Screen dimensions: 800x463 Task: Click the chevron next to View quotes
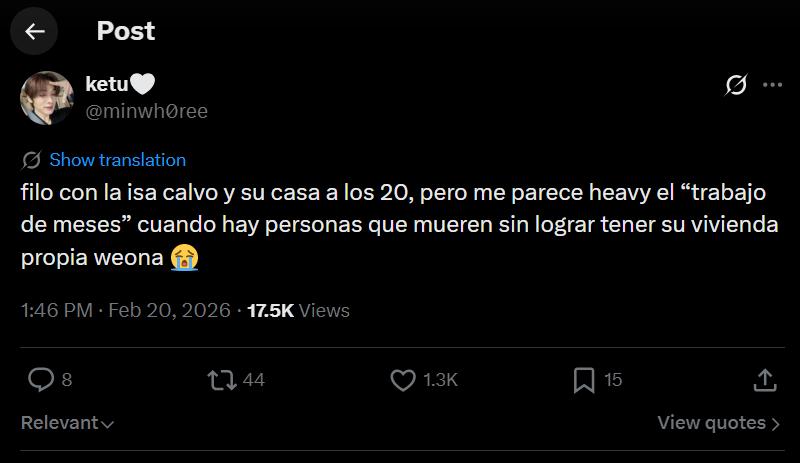pos(776,424)
